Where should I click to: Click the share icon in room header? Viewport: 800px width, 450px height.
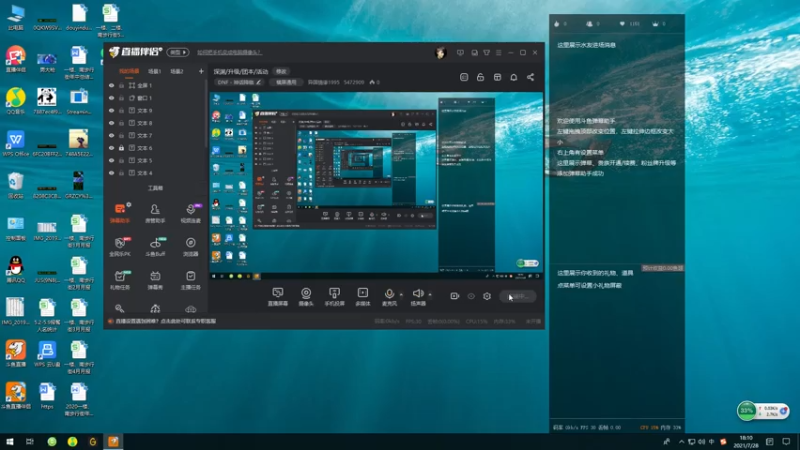click(531, 77)
